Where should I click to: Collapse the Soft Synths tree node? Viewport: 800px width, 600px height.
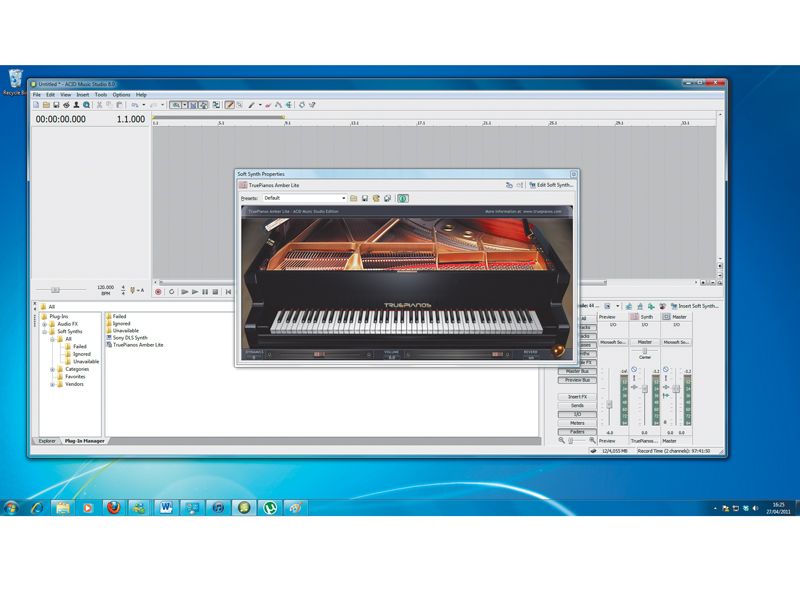[x=44, y=332]
